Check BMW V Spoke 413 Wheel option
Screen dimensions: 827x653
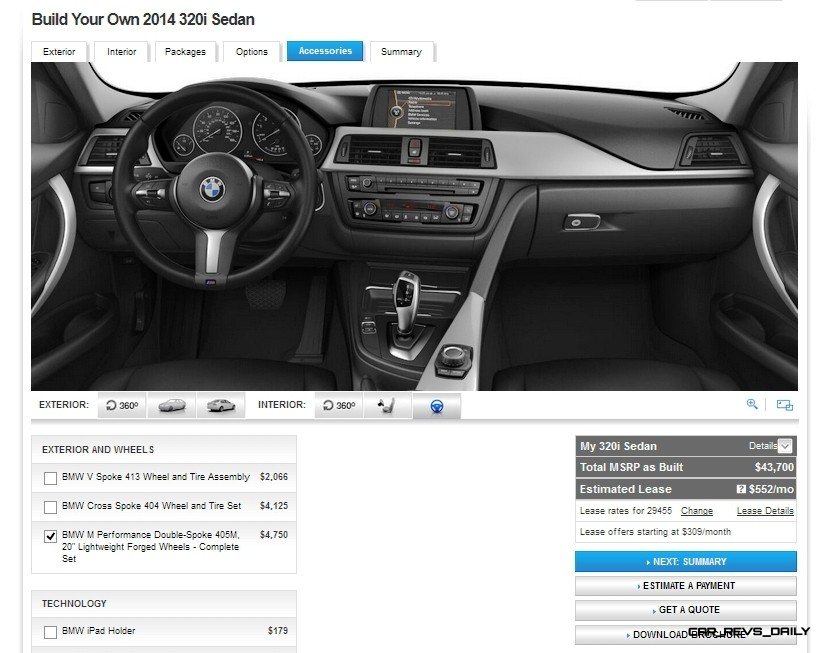coord(51,478)
